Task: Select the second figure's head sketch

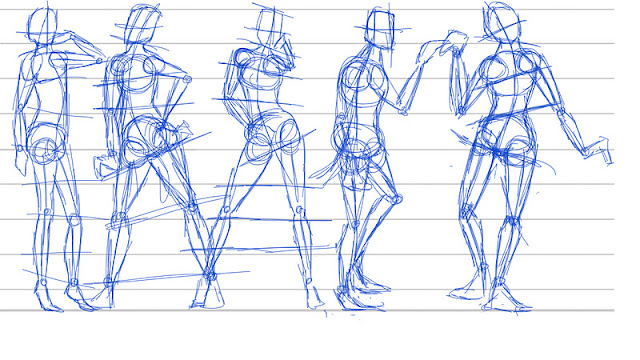Action: pyautogui.click(x=141, y=25)
